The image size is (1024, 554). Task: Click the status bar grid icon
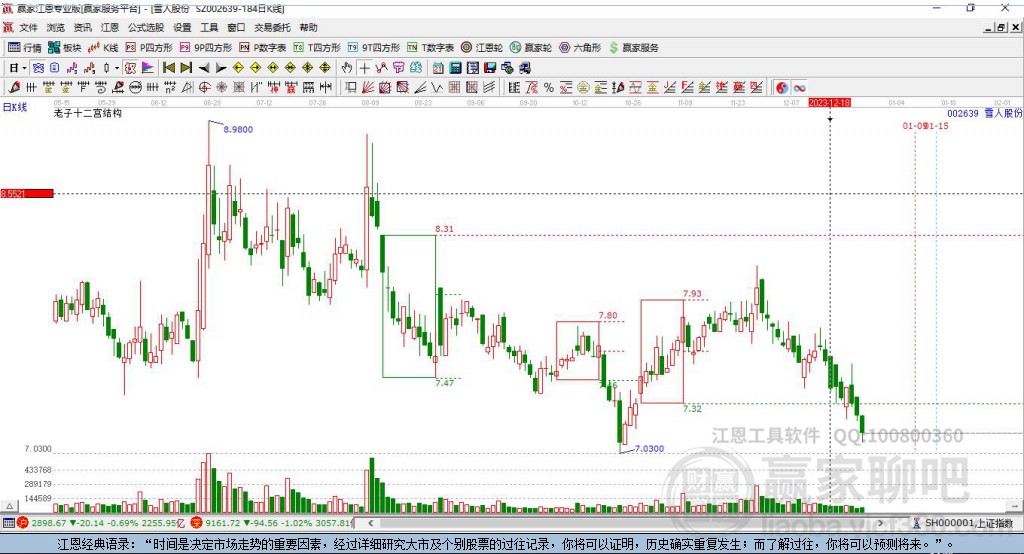click(8, 523)
